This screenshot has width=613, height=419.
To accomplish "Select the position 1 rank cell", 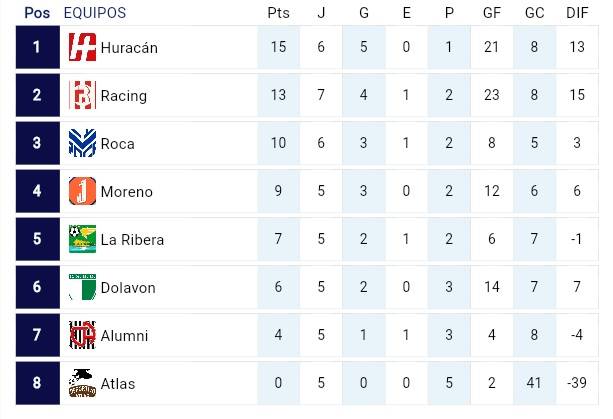I will pos(37,48).
